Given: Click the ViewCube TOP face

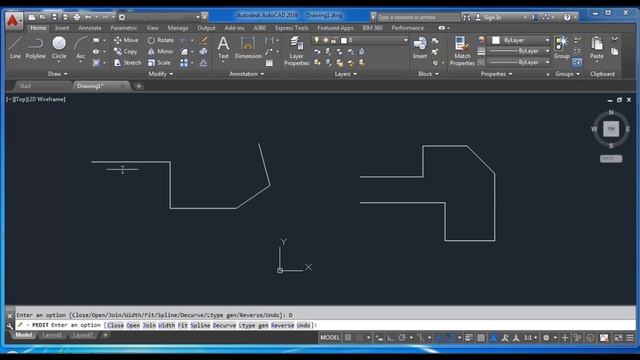Looking at the screenshot, I should [x=611, y=129].
